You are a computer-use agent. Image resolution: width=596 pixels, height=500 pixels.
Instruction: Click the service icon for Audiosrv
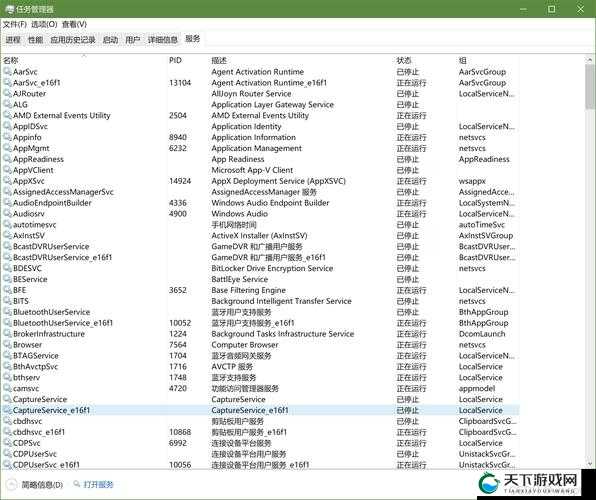pos(7,214)
